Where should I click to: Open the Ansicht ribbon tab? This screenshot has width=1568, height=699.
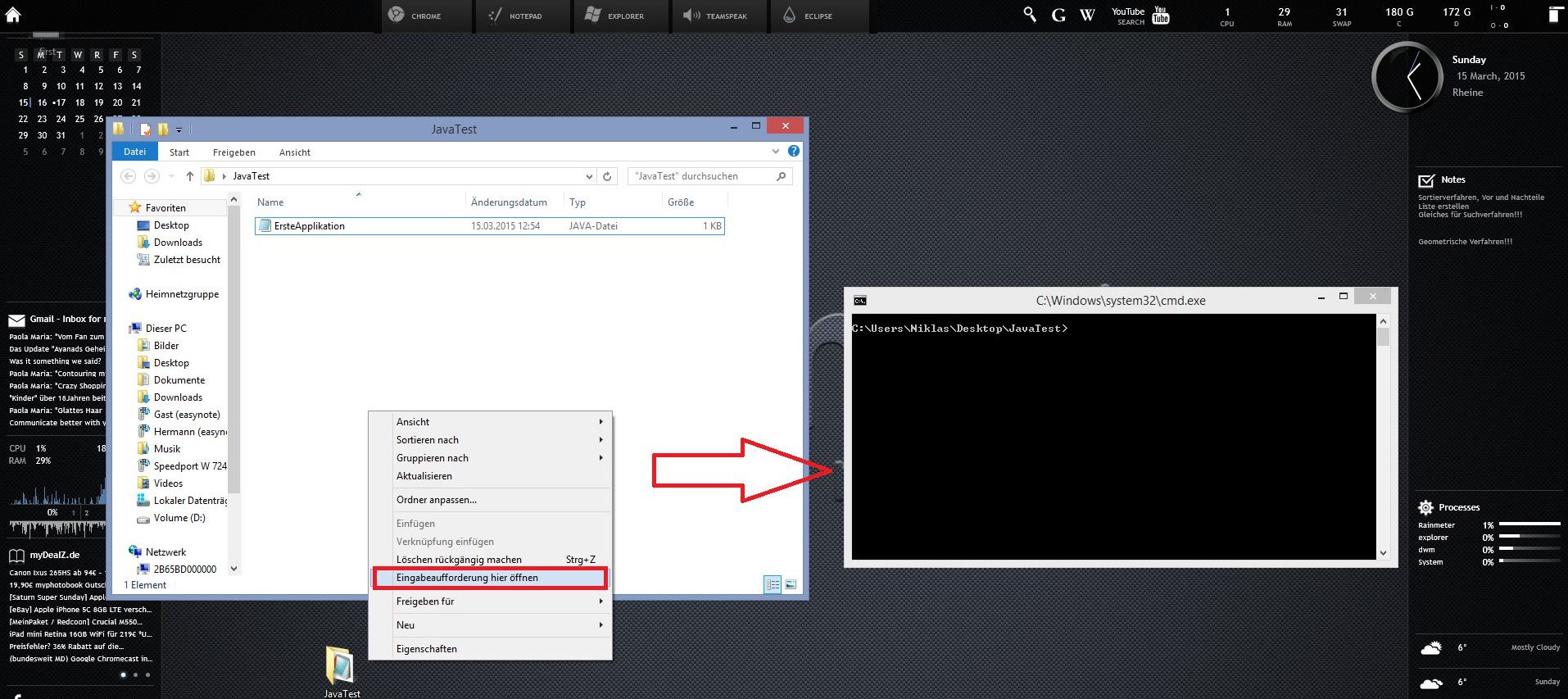(x=294, y=152)
